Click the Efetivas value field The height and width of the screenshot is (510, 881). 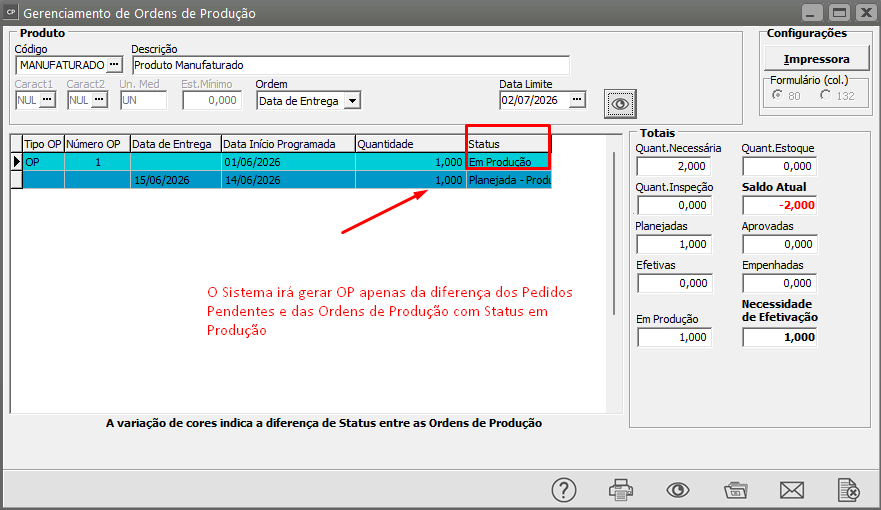coord(674,283)
